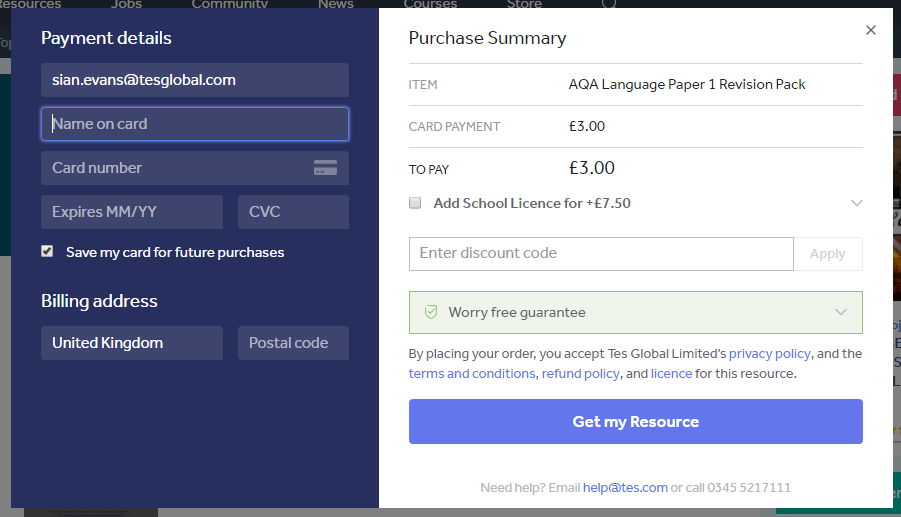Toggle Save my card for future purchases
Viewport: 901px width, 517px height.
tap(47, 252)
